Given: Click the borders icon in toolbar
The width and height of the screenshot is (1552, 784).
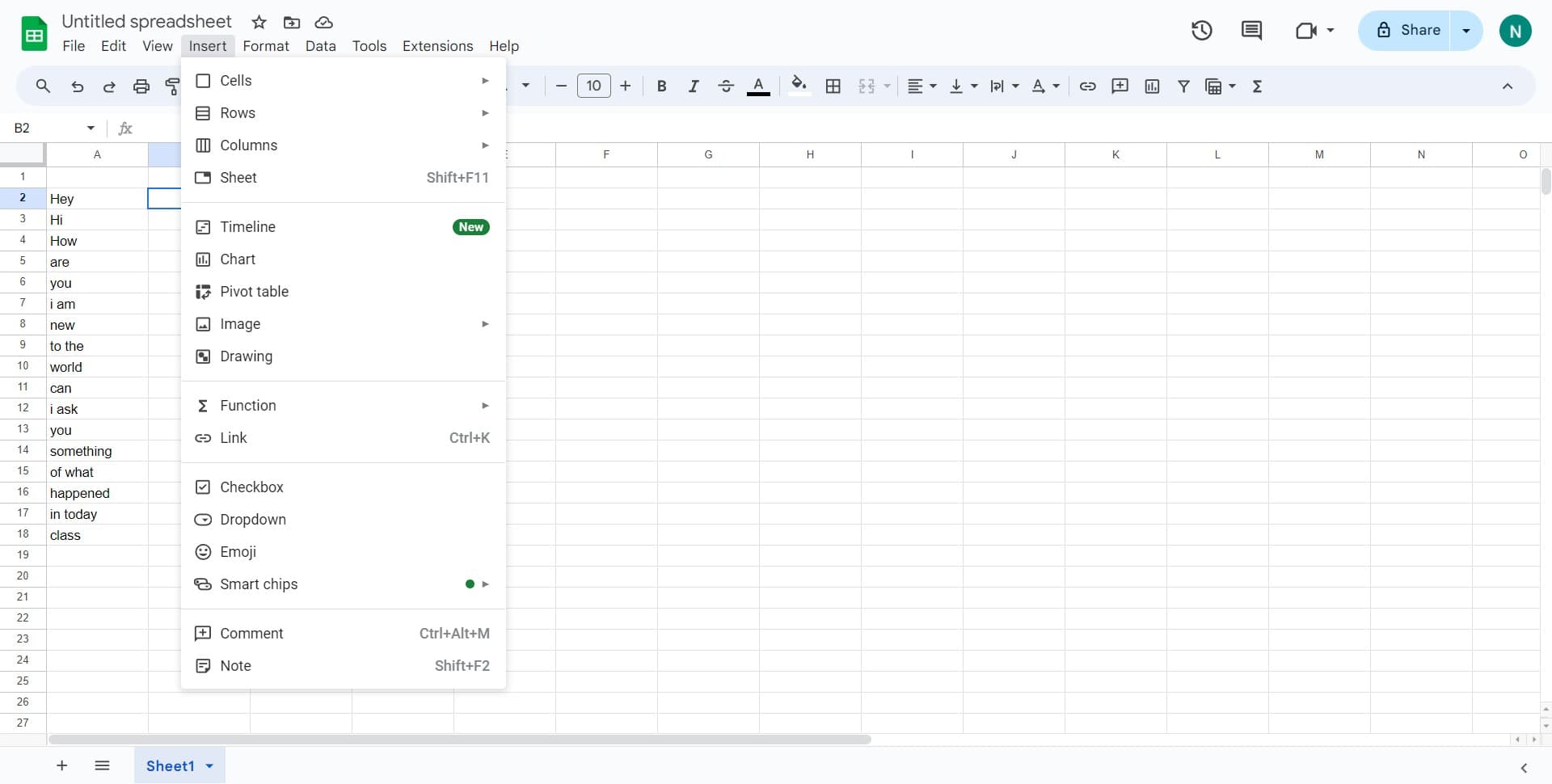Looking at the screenshot, I should click(833, 86).
